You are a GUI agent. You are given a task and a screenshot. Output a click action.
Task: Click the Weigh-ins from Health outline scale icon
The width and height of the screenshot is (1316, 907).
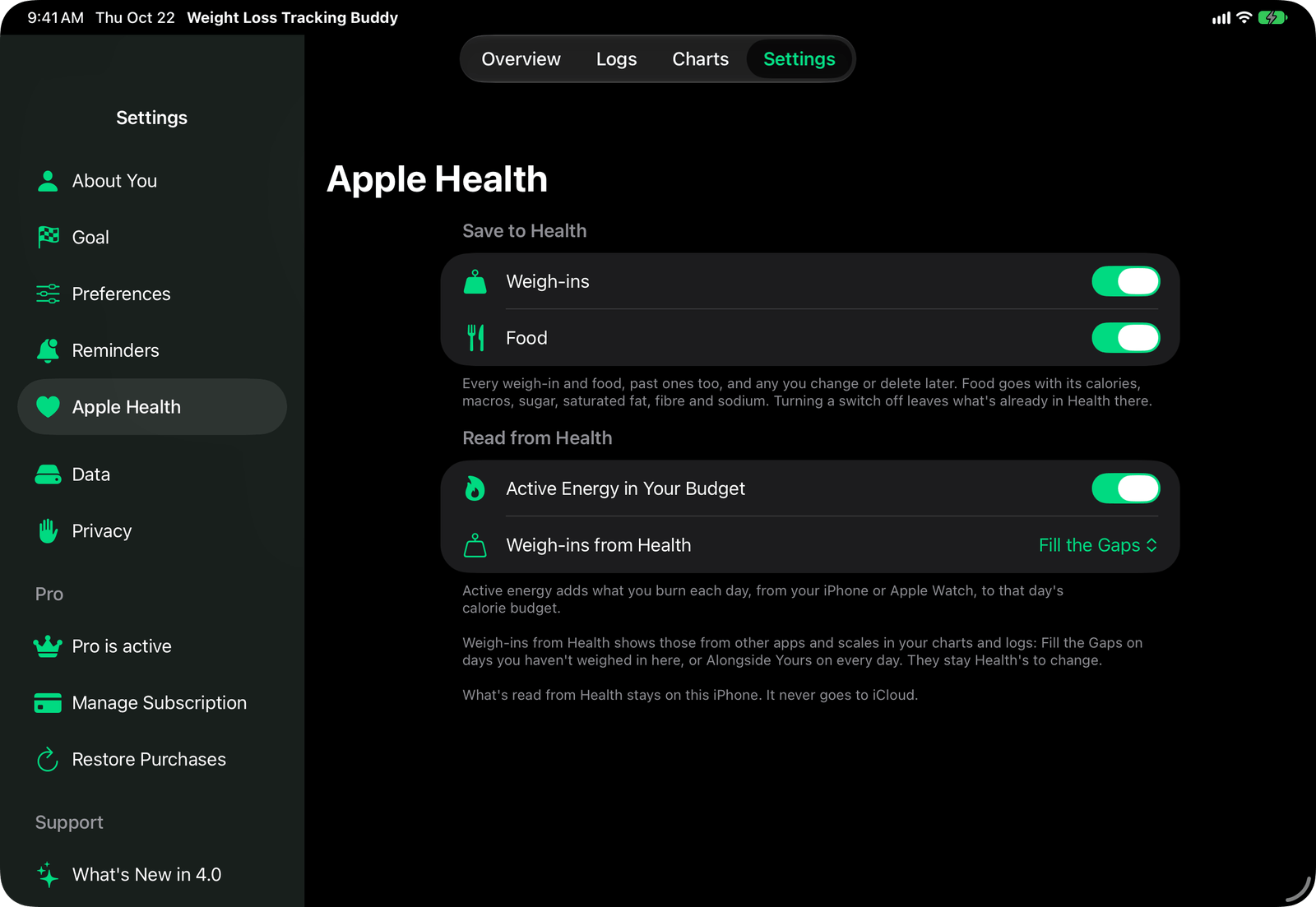(475, 545)
